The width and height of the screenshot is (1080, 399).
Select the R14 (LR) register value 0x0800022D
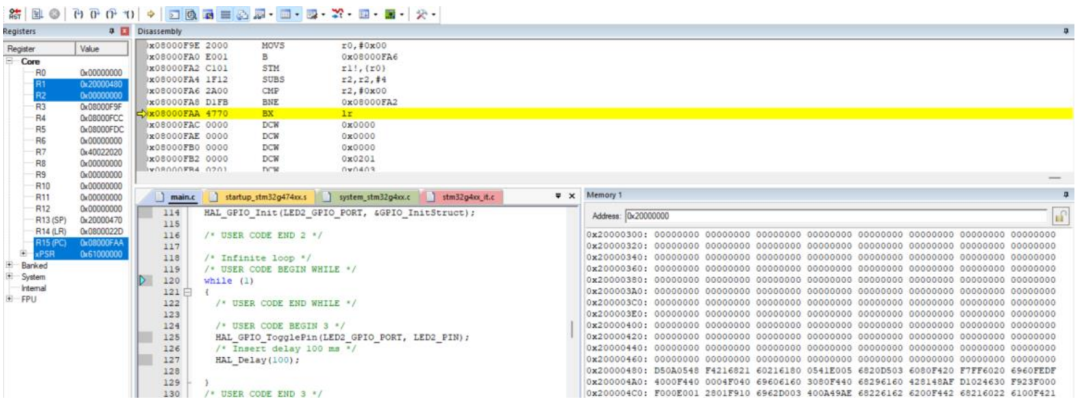pyautogui.click(x=101, y=231)
